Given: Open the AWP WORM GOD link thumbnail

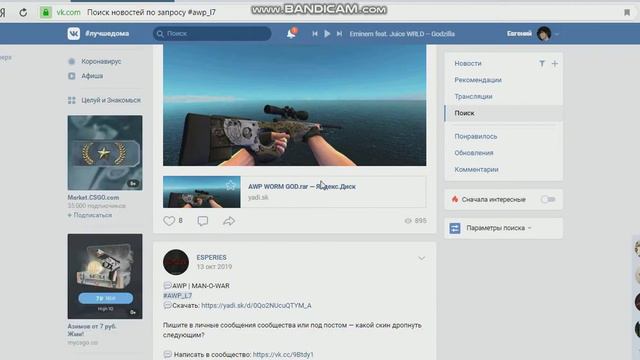Looking at the screenshot, I should pyautogui.click(x=202, y=192).
